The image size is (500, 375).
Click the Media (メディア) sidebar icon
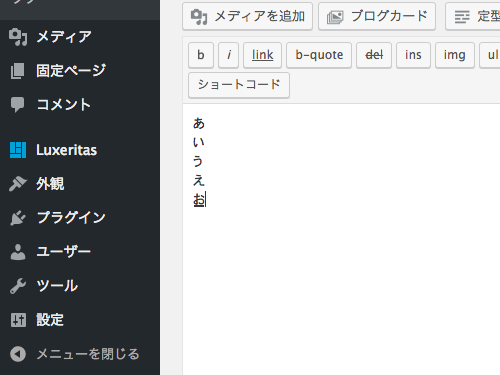pos(18,37)
